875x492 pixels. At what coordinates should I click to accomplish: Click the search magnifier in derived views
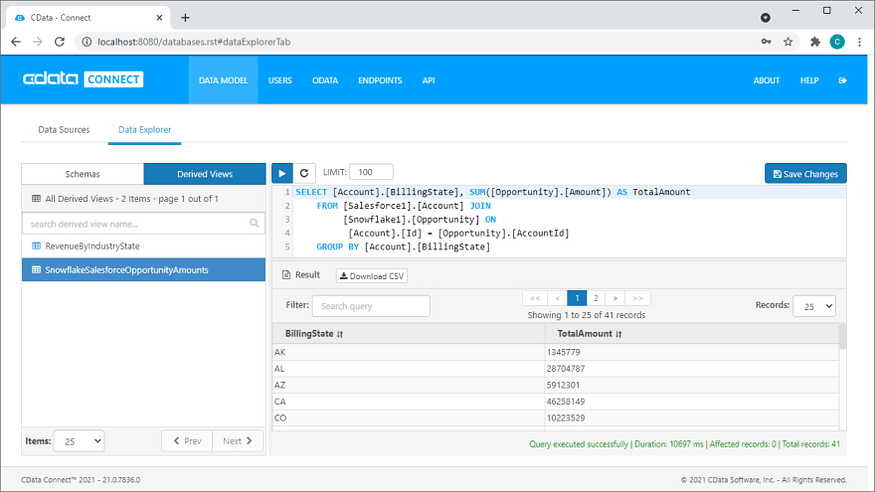(254, 223)
